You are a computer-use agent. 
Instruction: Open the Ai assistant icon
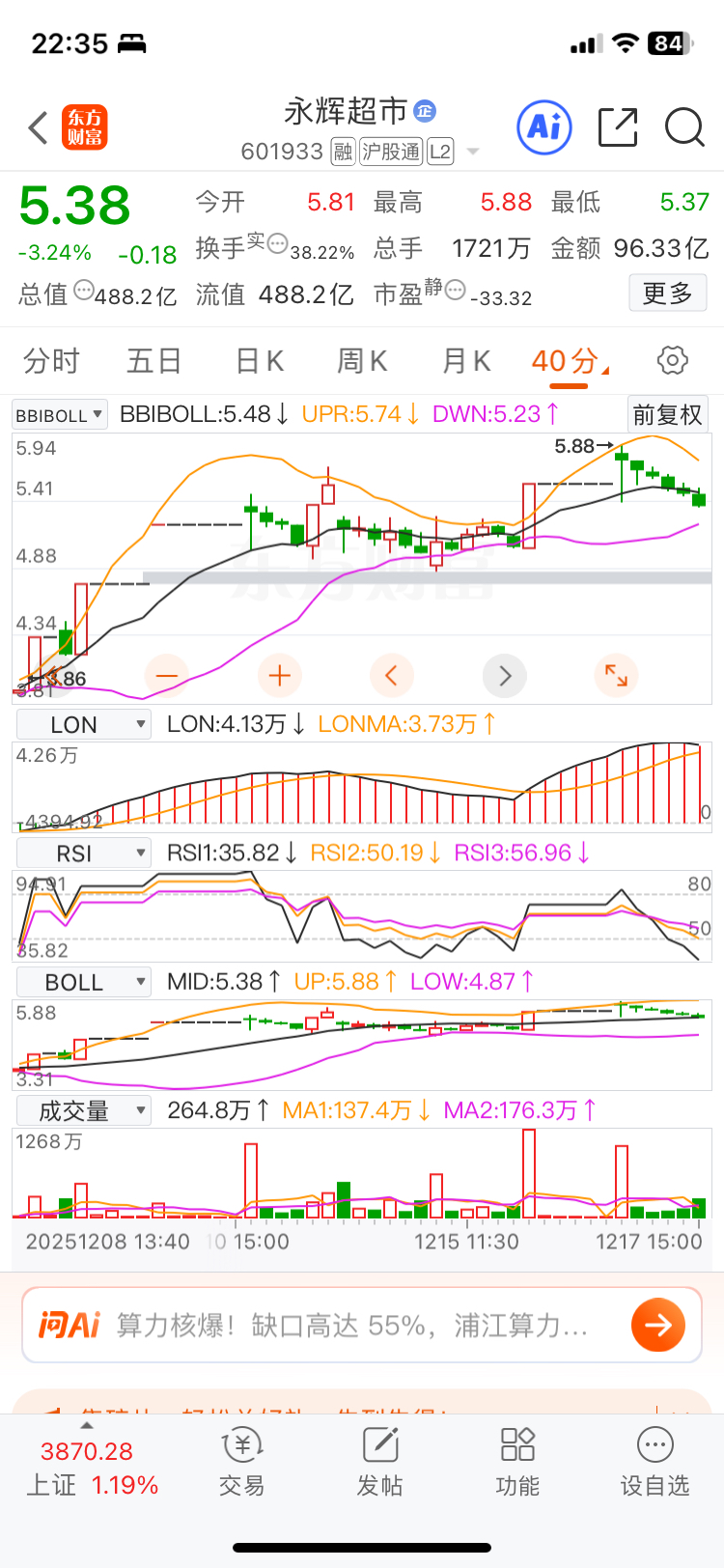point(544,126)
